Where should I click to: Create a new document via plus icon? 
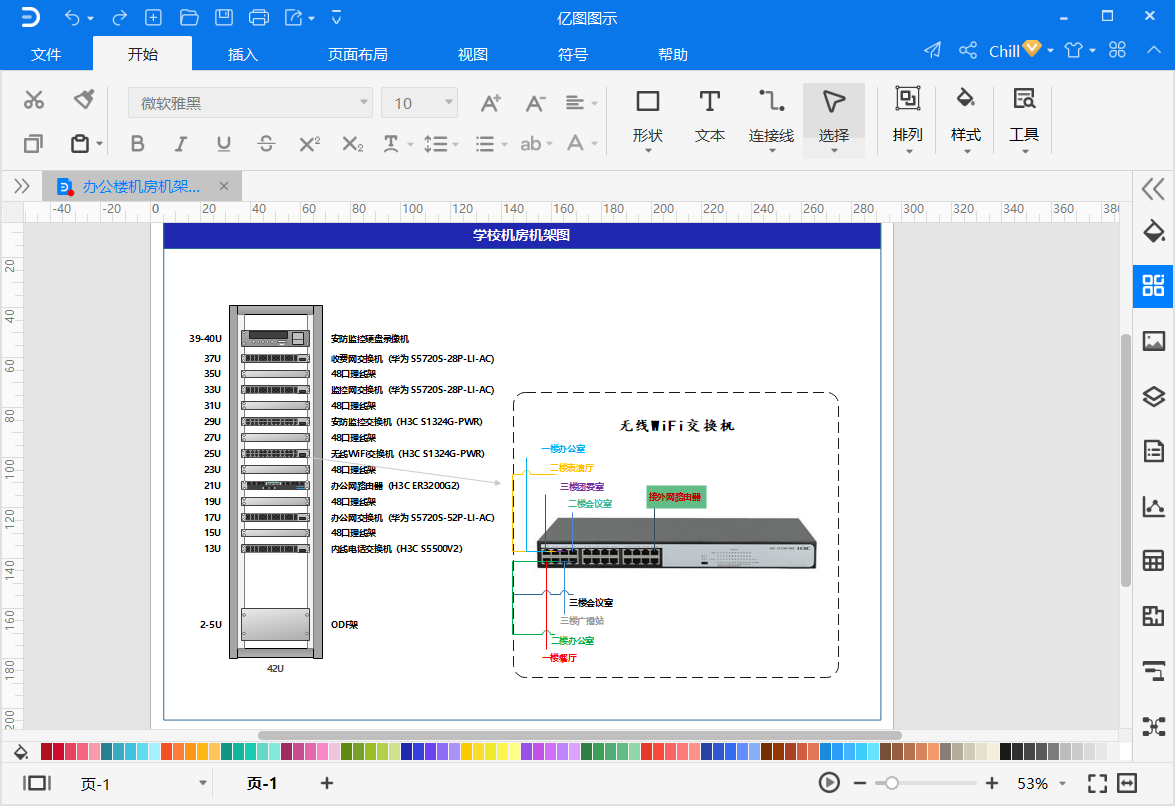click(153, 17)
